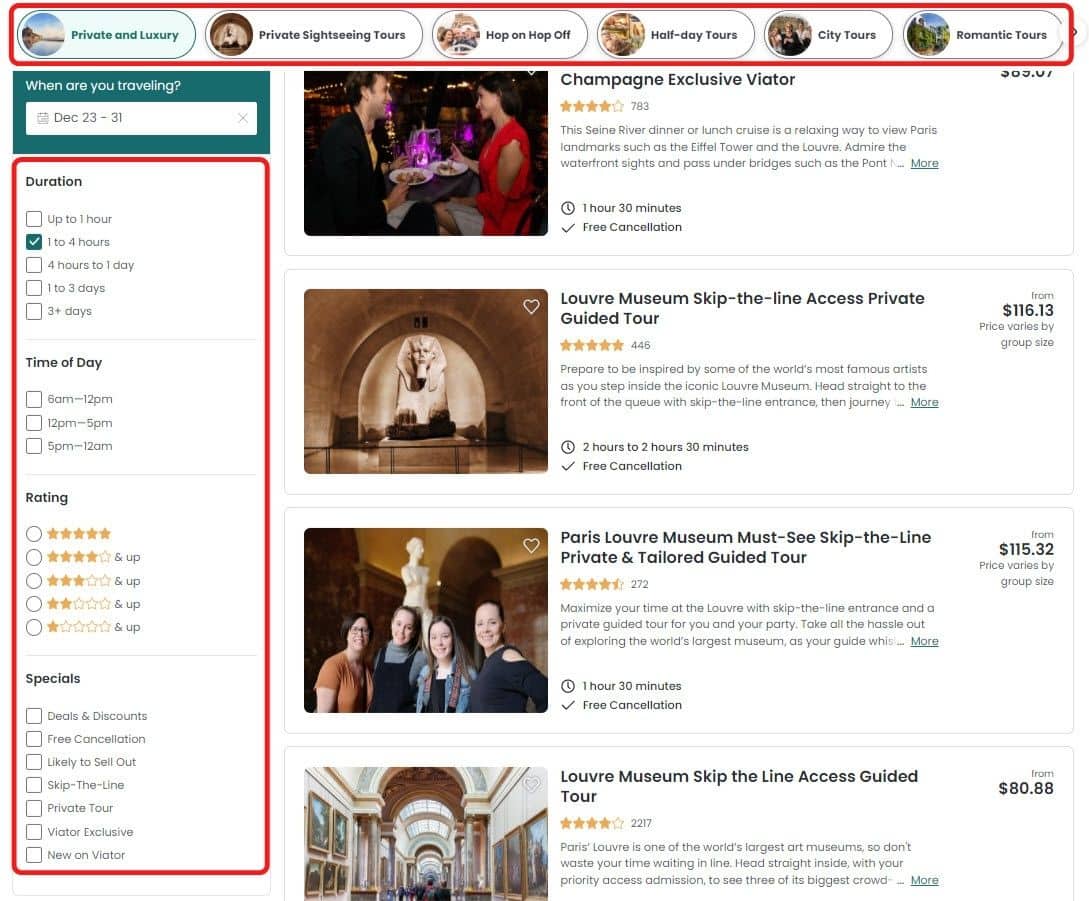This screenshot has height=901, width=1089.
Task: Tick New on Viator filter
Action: 33,854
